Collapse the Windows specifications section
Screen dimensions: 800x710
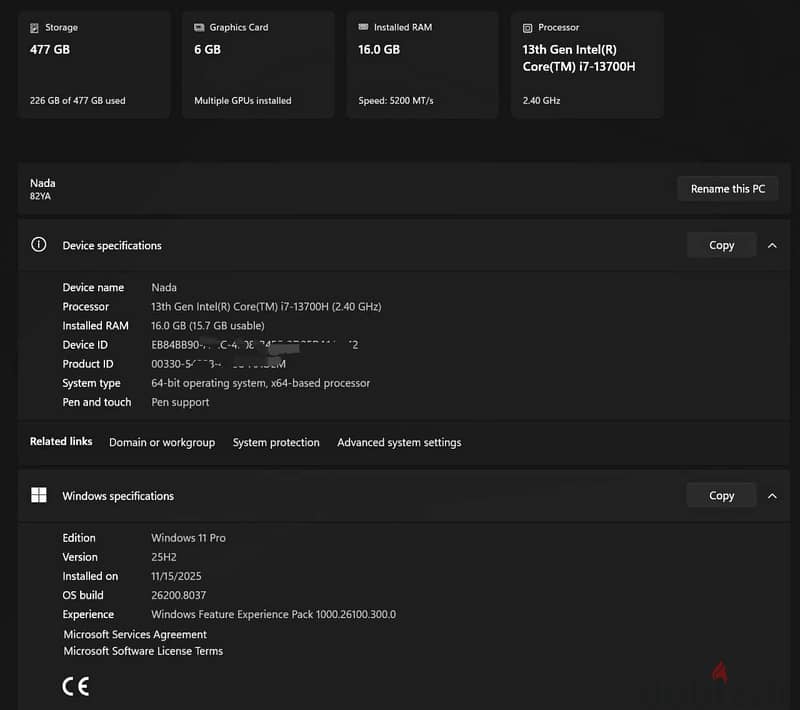click(772, 496)
